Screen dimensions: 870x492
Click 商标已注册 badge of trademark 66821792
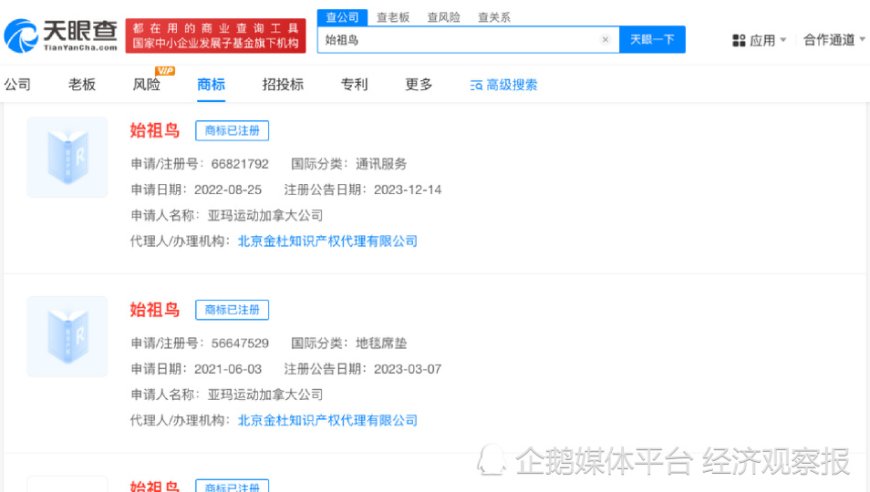(x=232, y=130)
